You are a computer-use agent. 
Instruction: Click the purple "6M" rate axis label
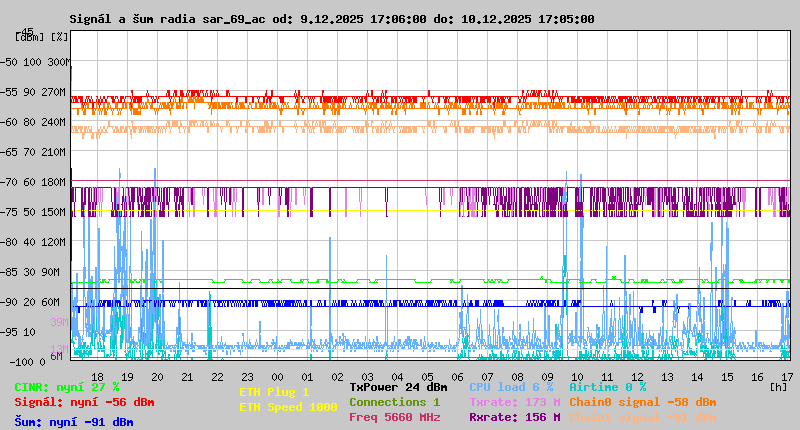56,356
